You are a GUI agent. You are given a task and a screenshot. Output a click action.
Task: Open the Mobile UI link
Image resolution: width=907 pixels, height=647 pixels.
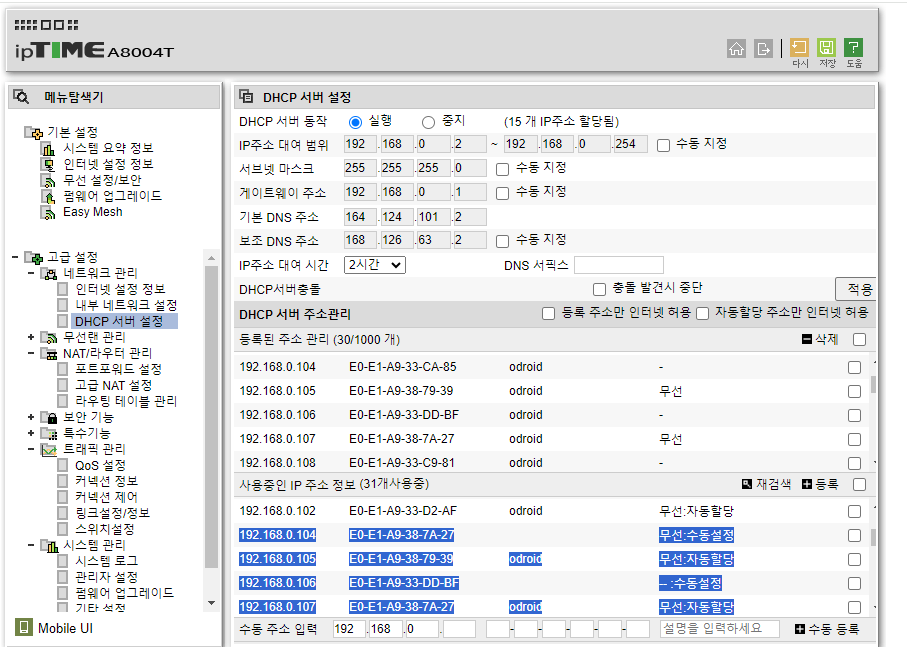click(65, 628)
